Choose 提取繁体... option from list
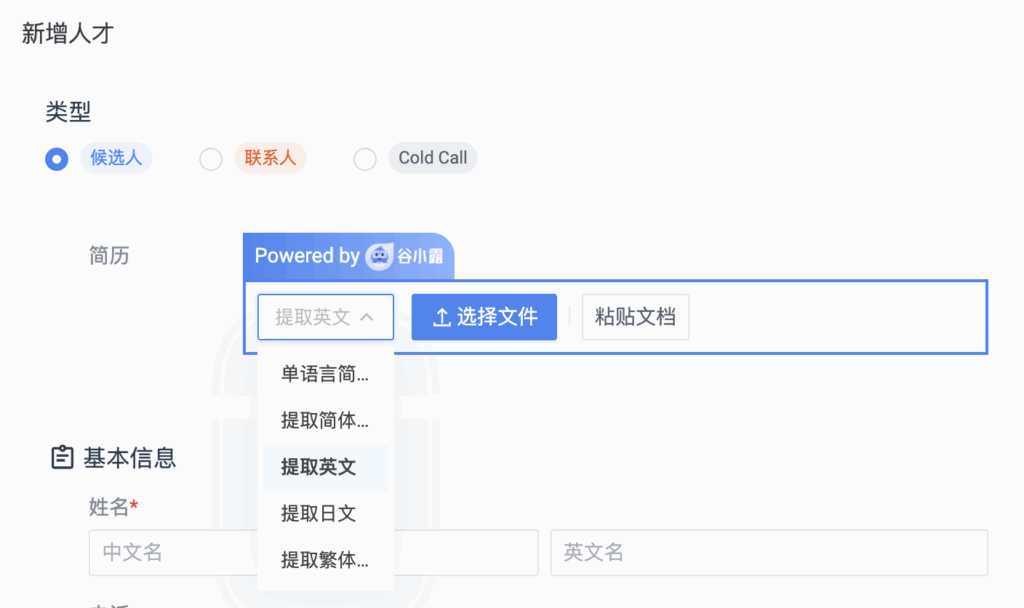Screen dimensions: 1024x608 325,560
